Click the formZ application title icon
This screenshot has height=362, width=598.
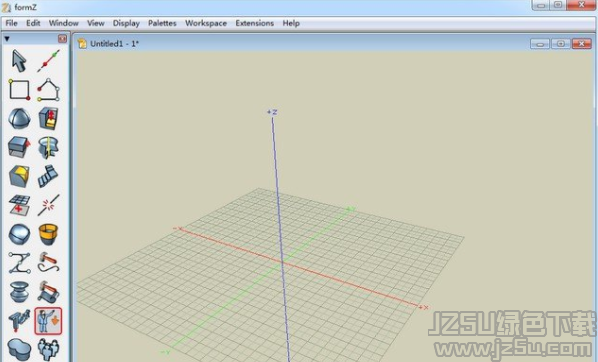(6, 7)
